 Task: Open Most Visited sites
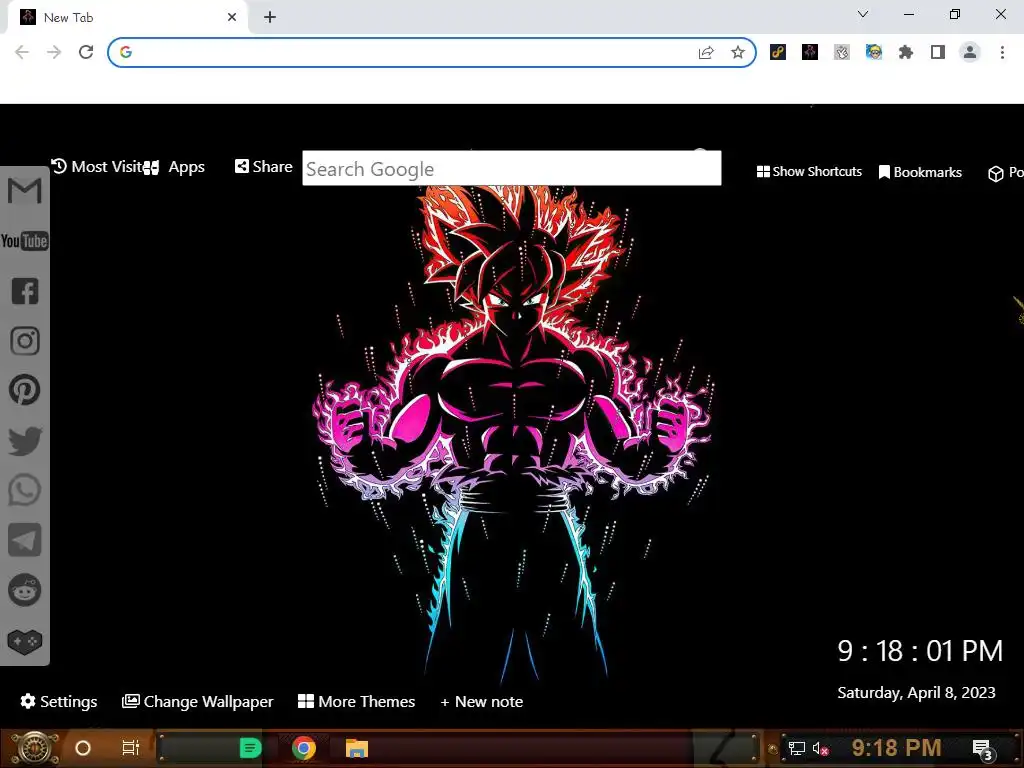[97, 167]
